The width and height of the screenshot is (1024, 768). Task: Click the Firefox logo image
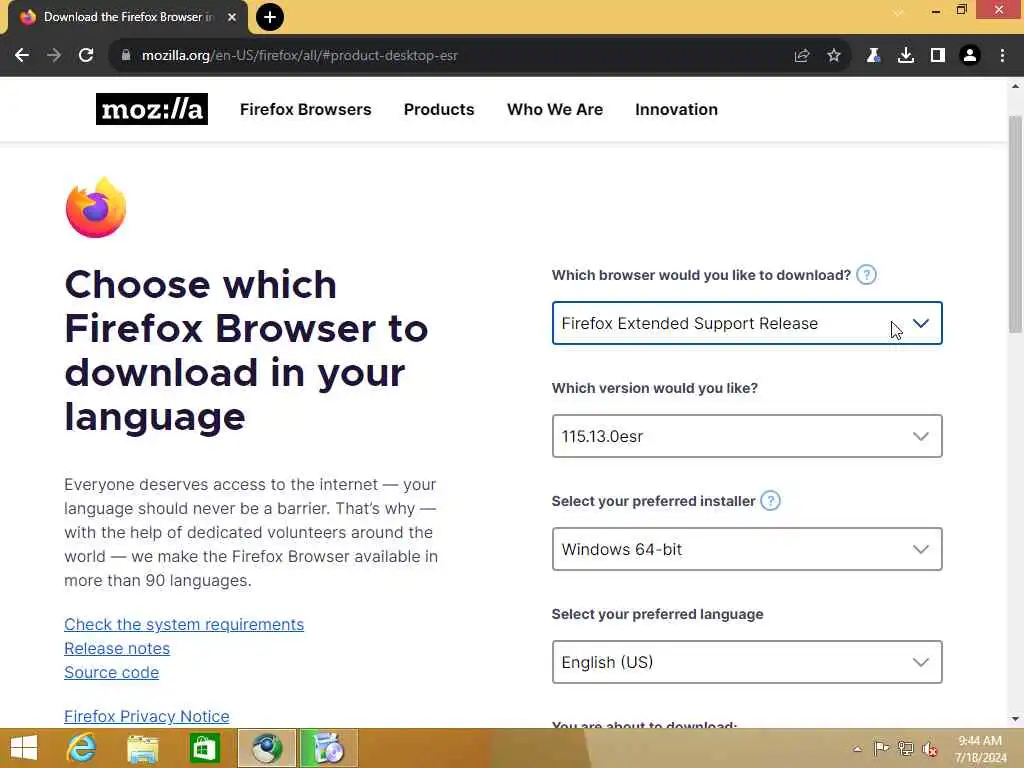[96, 208]
